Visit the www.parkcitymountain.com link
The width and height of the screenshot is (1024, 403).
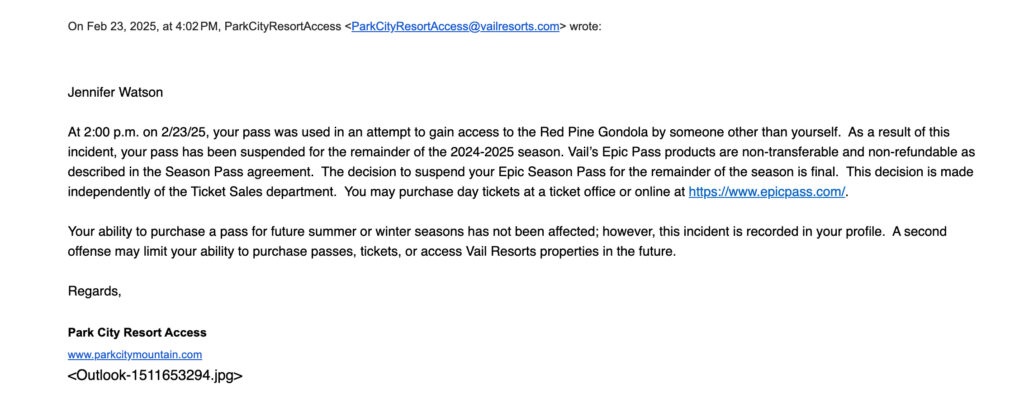135,355
